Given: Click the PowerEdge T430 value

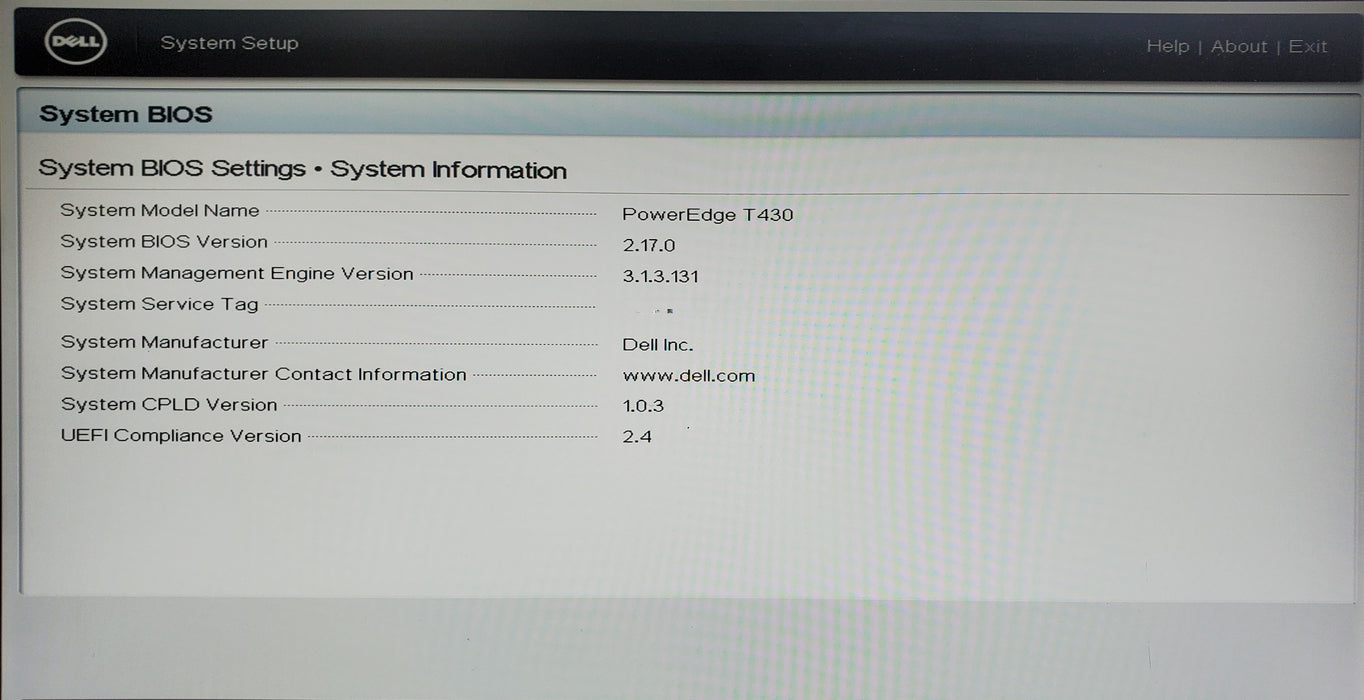Looking at the screenshot, I should click(x=708, y=214).
